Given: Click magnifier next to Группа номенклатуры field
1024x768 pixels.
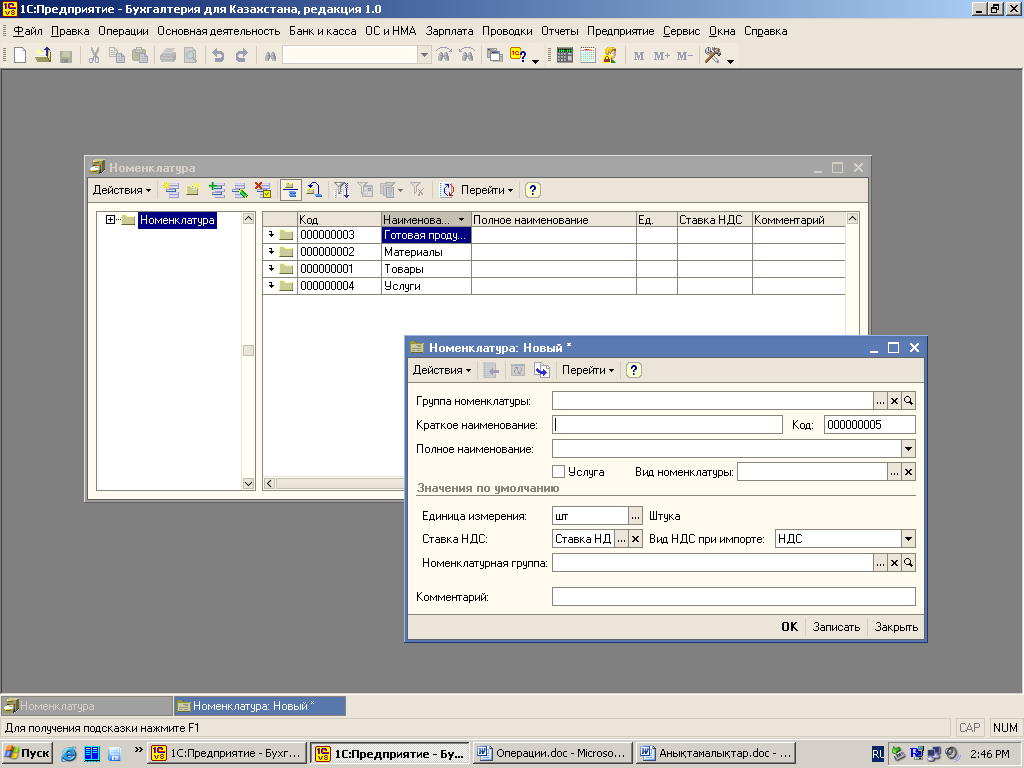Looking at the screenshot, I should pyautogui.click(x=908, y=400).
